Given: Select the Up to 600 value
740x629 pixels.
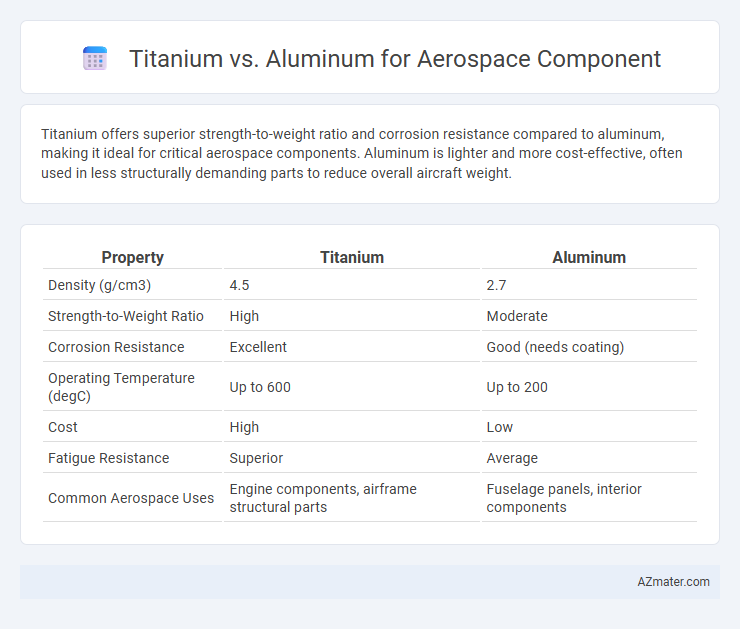Looking at the screenshot, I should [x=260, y=387].
